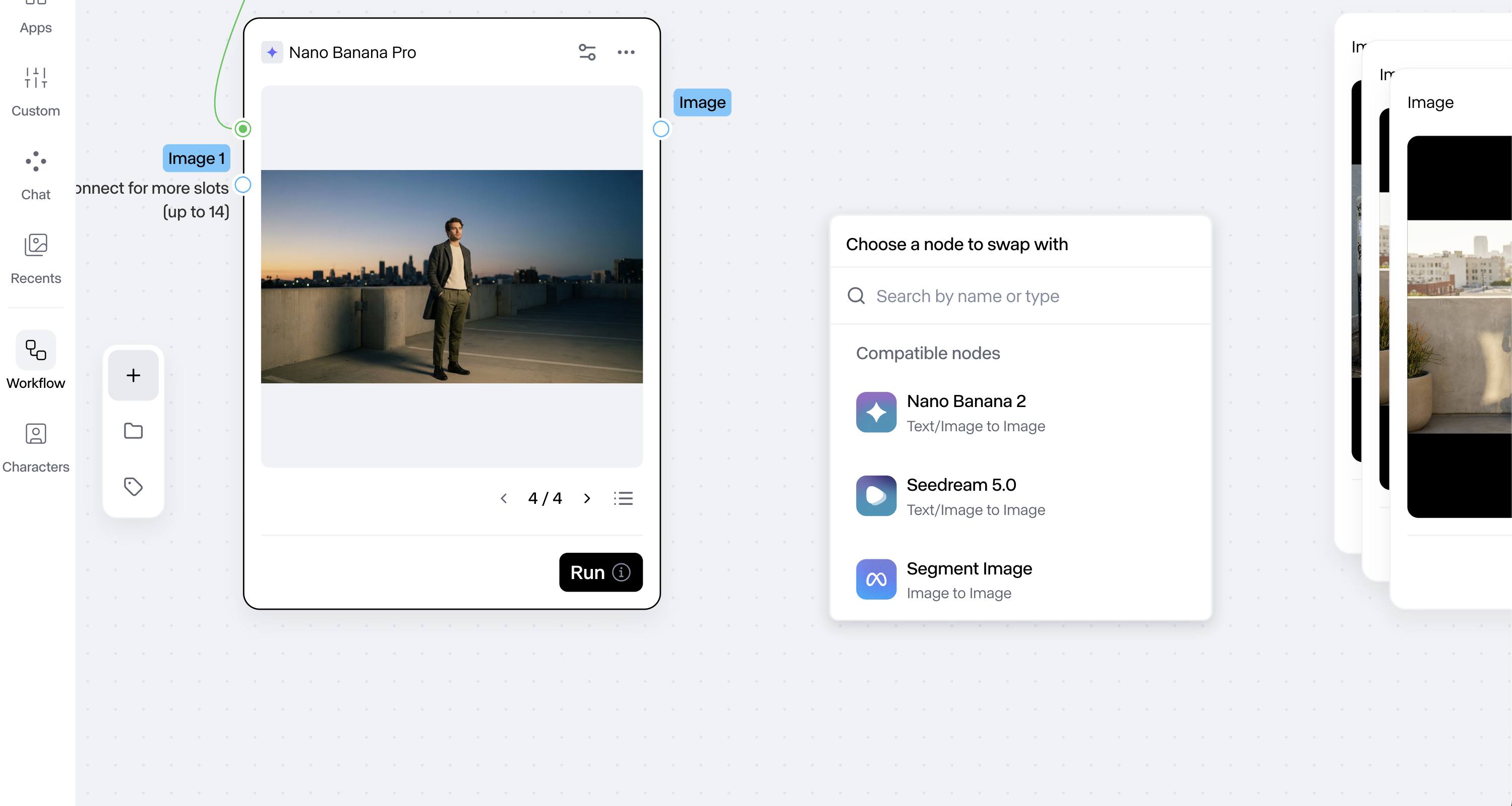Open the Apps section in sidebar
This screenshot has height=806, width=1512.
tap(36, 18)
